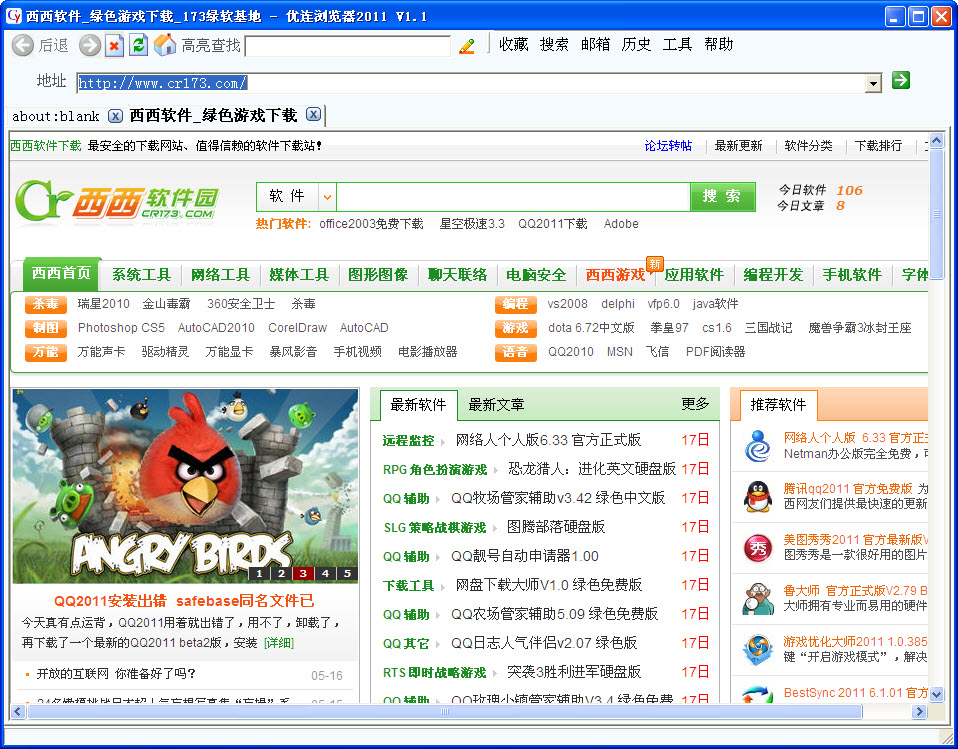Click the horizontal scrollbar left arrow
This screenshot has width=958, height=749.
(x=17, y=711)
